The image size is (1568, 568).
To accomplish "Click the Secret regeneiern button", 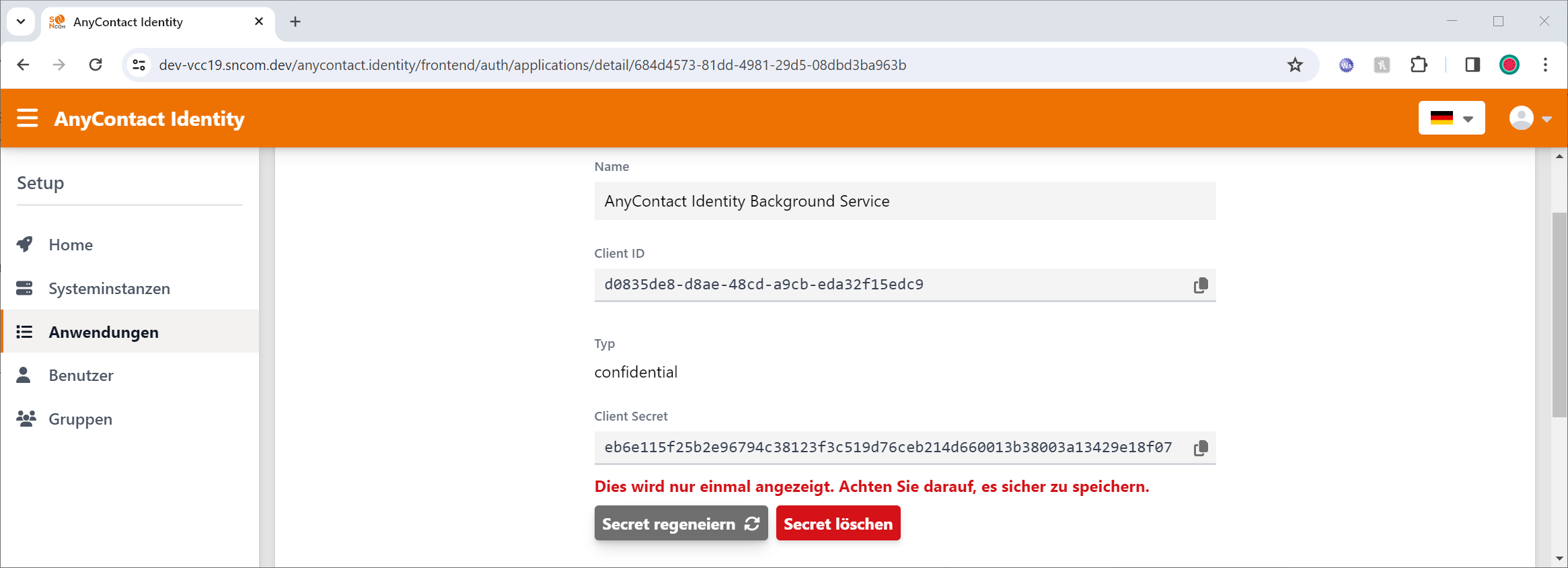I will tap(680, 524).
